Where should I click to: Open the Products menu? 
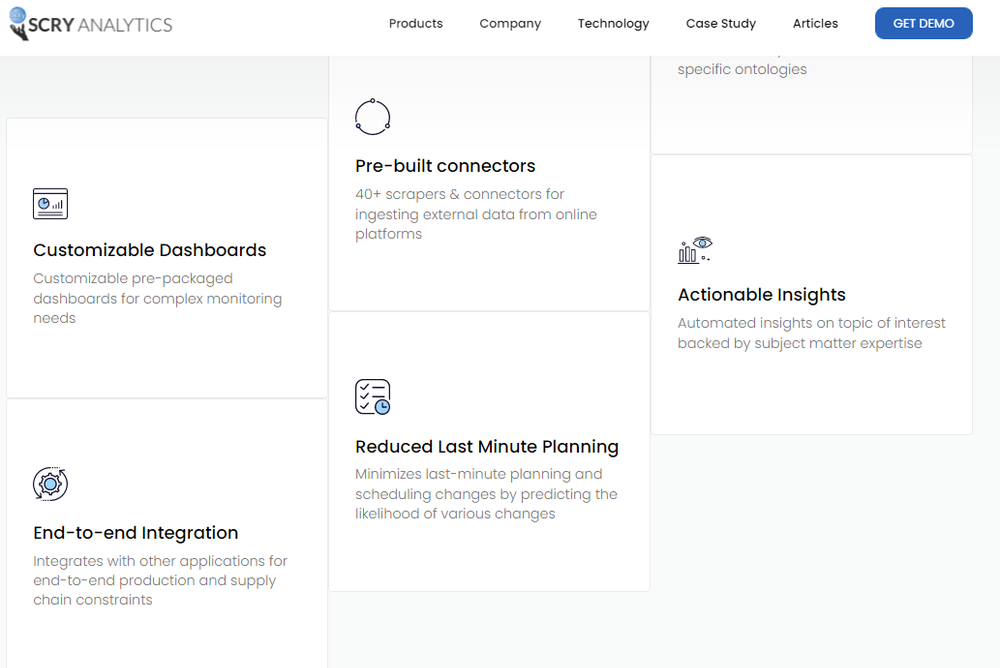416,24
